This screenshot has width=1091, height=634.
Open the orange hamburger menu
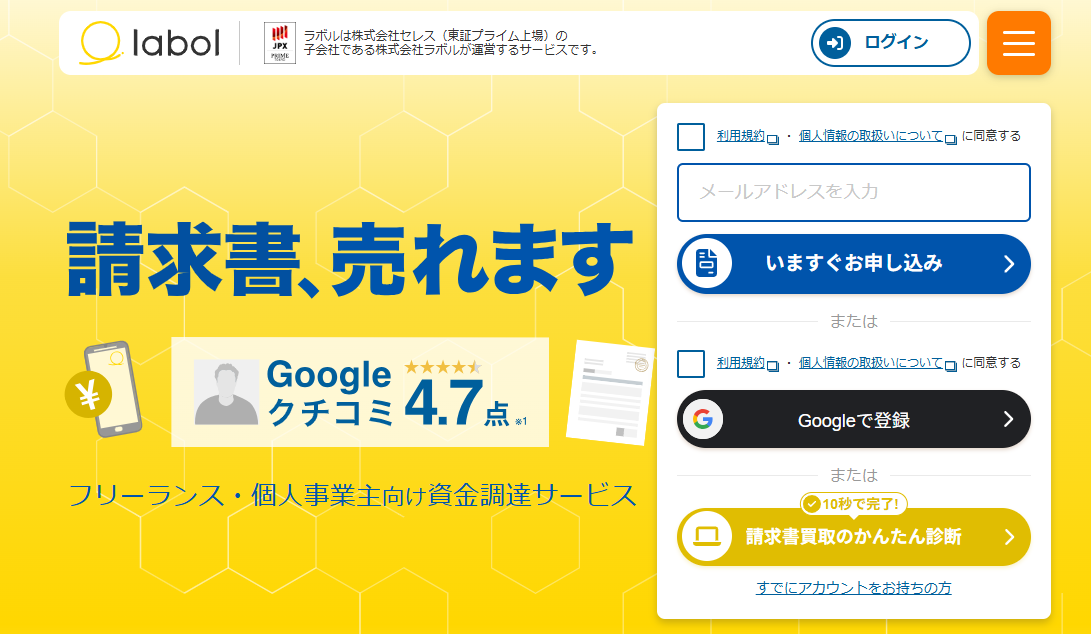coord(1019,43)
